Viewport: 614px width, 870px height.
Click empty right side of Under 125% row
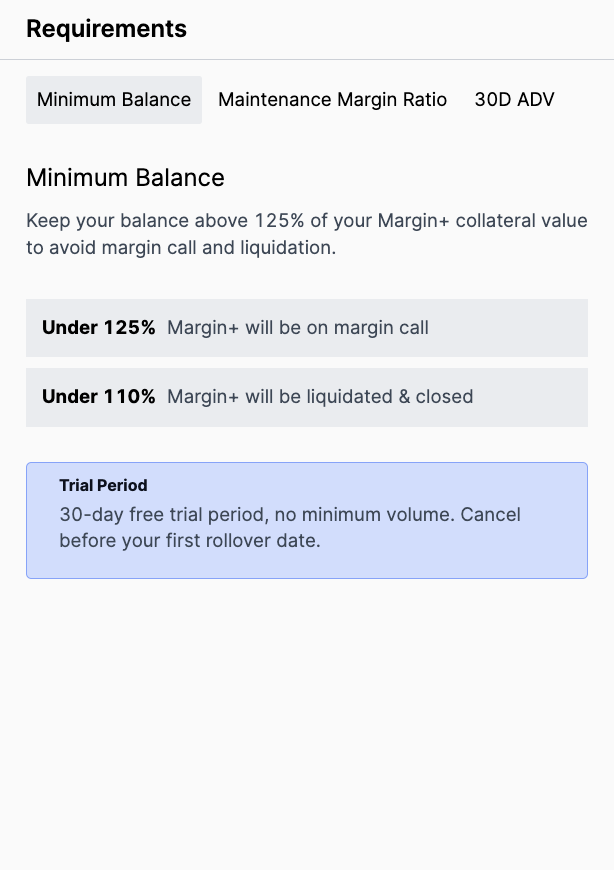510,328
